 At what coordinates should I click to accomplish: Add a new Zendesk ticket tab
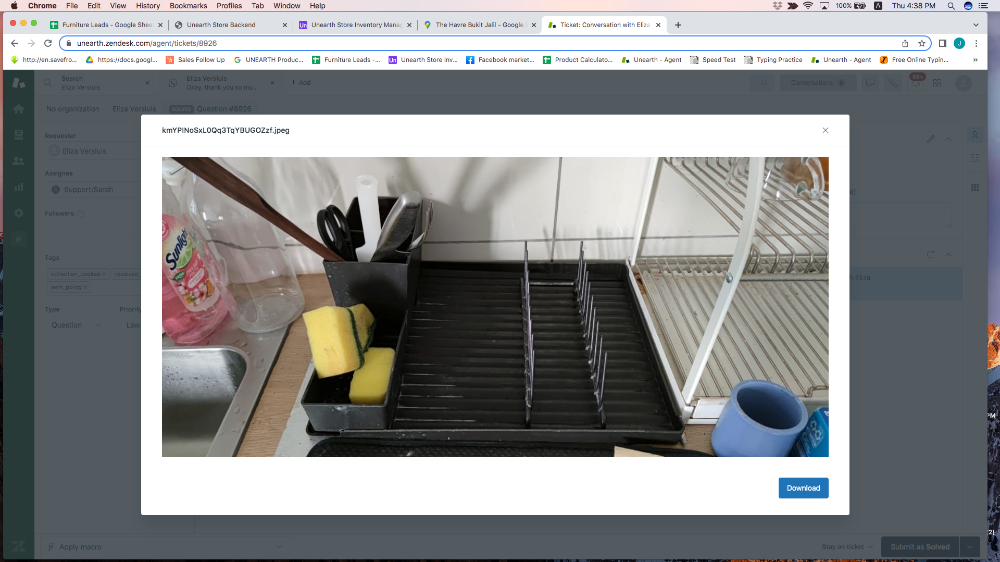(301, 83)
